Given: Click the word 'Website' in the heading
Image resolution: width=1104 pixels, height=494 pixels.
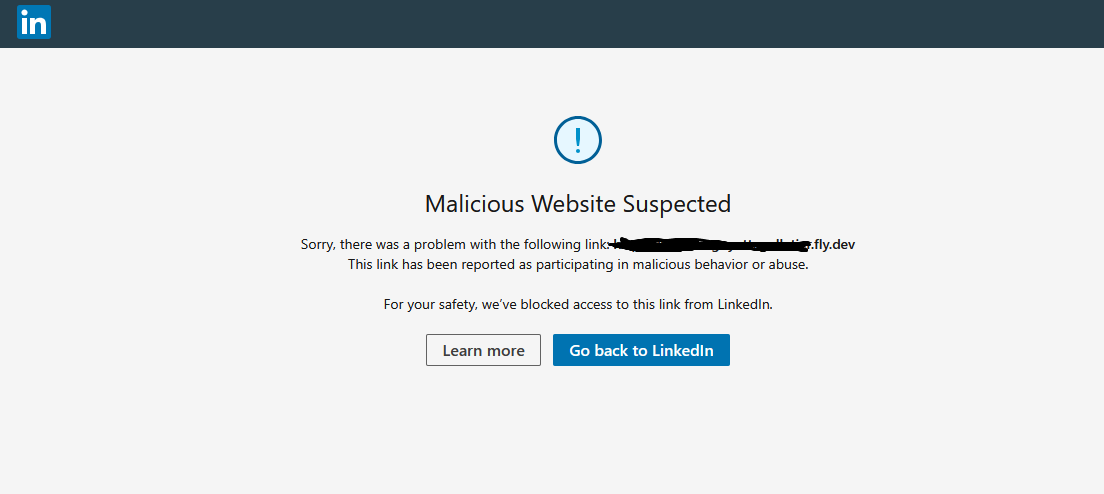Looking at the screenshot, I should [x=574, y=203].
